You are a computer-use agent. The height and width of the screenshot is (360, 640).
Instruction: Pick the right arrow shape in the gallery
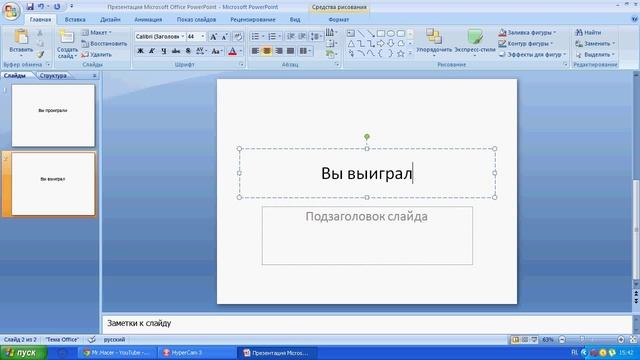(381, 43)
